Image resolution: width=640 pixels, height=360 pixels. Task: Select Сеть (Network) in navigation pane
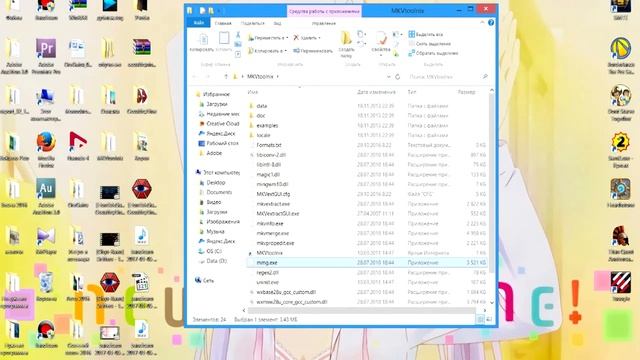[208, 280]
